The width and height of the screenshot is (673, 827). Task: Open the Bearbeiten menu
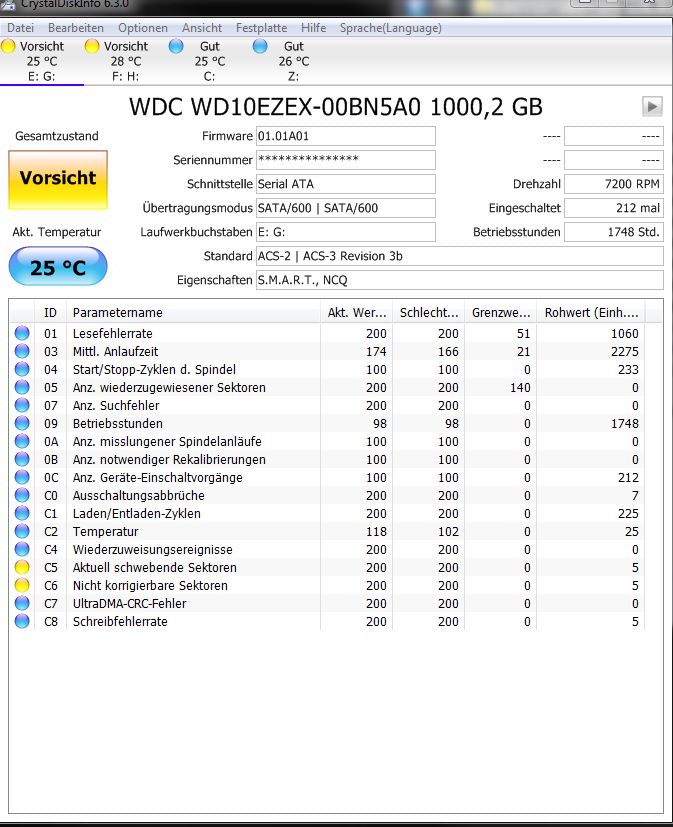click(76, 28)
